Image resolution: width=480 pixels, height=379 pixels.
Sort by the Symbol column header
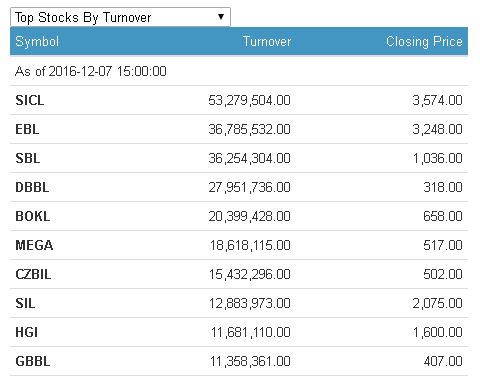pyautogui.click(x=37, y=42)
